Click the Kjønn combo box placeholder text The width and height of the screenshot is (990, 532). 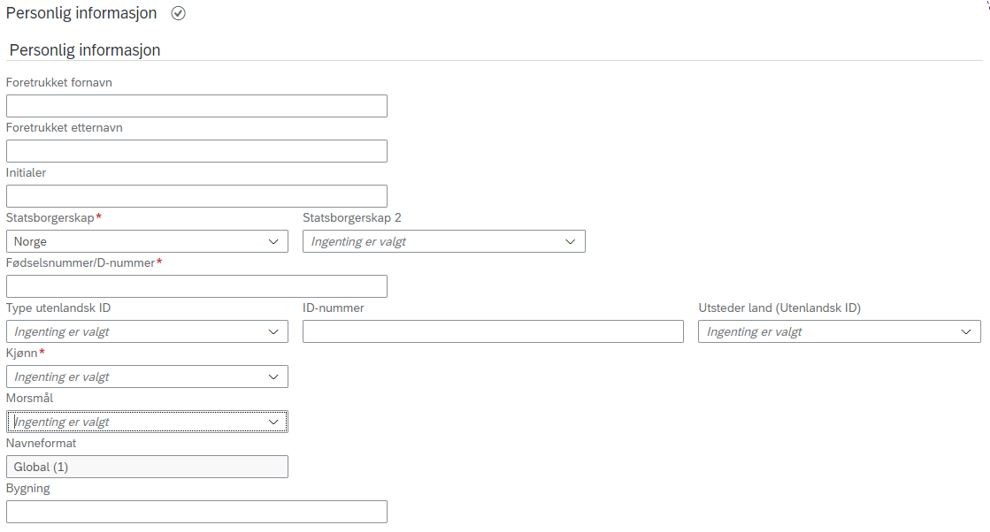(x=62, y=377)
